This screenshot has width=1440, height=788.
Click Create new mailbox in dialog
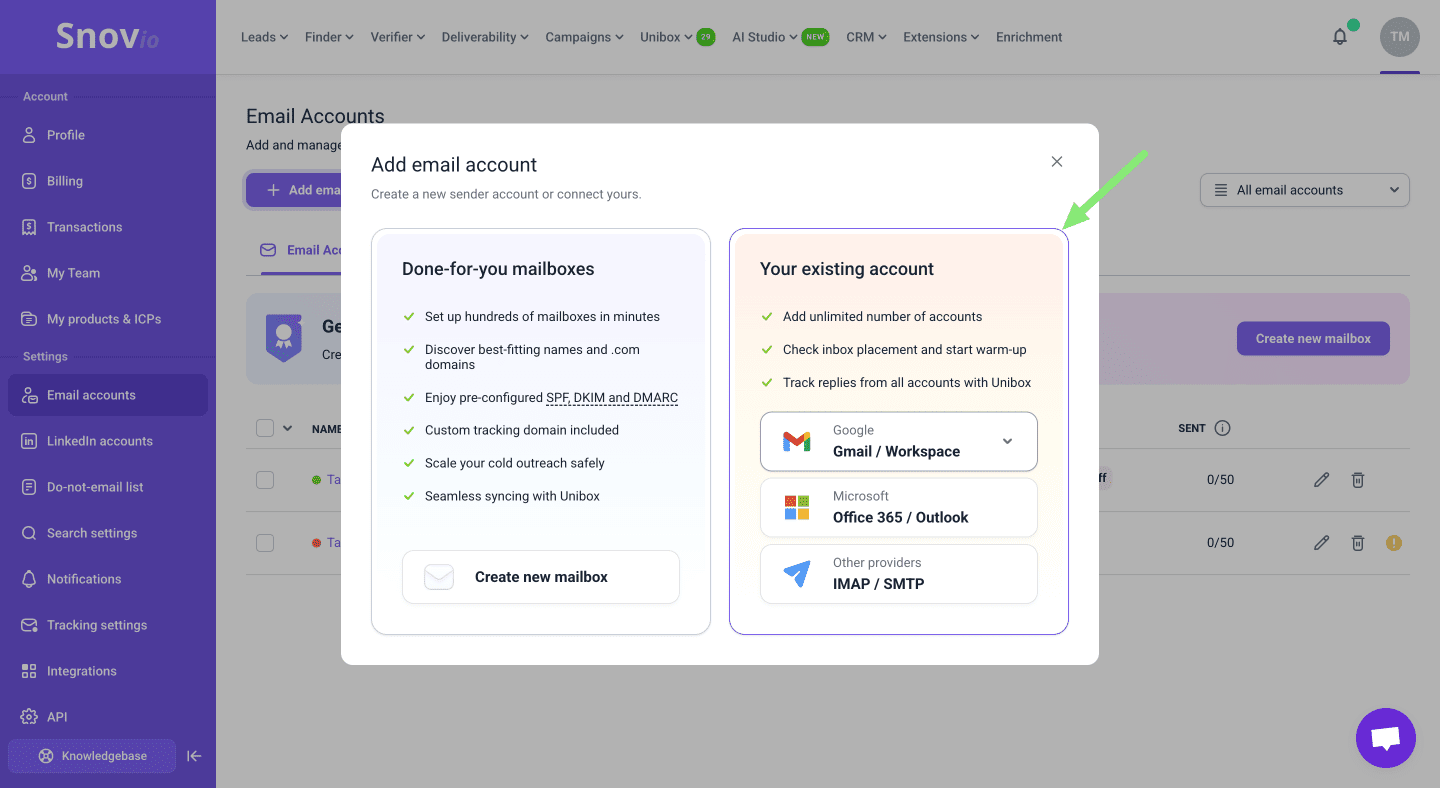click(x=540, y=577)
